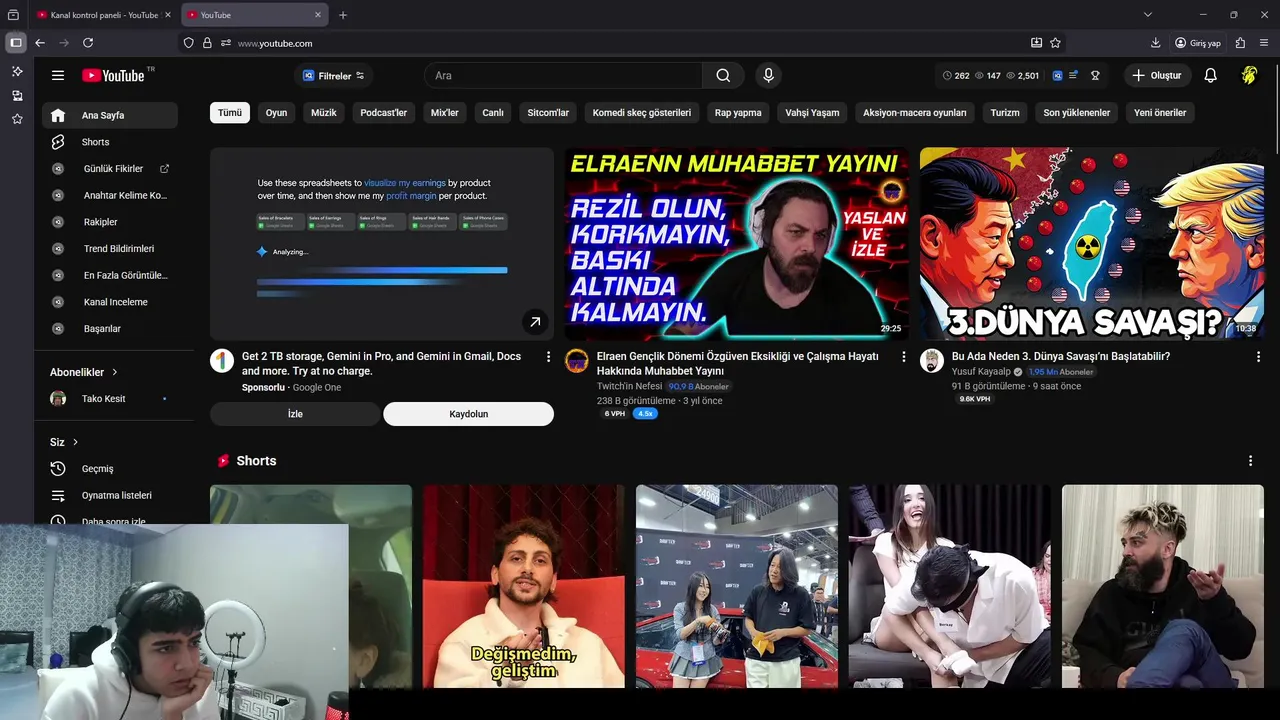Select the Aksiyon-macera oyunları chip
Viewport: 1280px width, 720px height.
coord(915,113)
